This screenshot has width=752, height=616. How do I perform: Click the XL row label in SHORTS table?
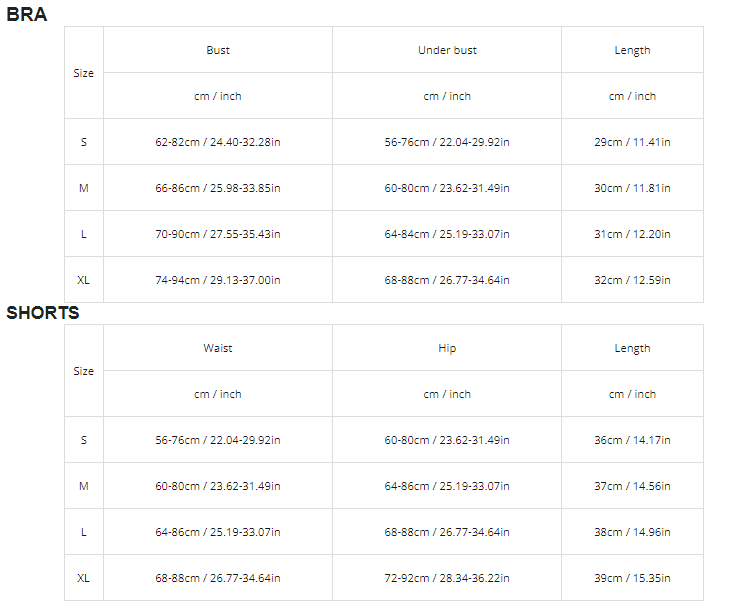coord(84,578)
